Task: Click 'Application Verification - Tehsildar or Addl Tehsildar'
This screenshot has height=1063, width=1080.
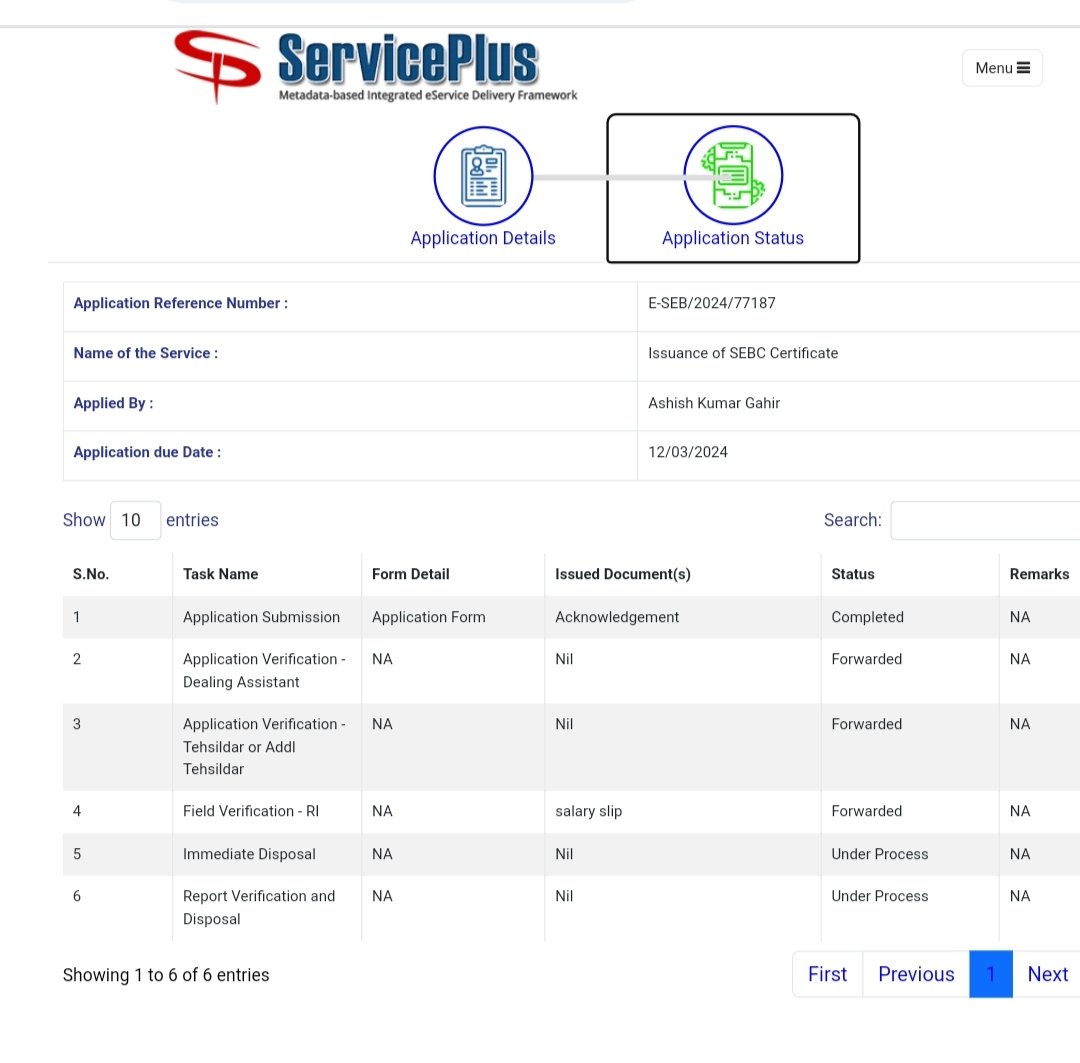Action: pos(264,747)
